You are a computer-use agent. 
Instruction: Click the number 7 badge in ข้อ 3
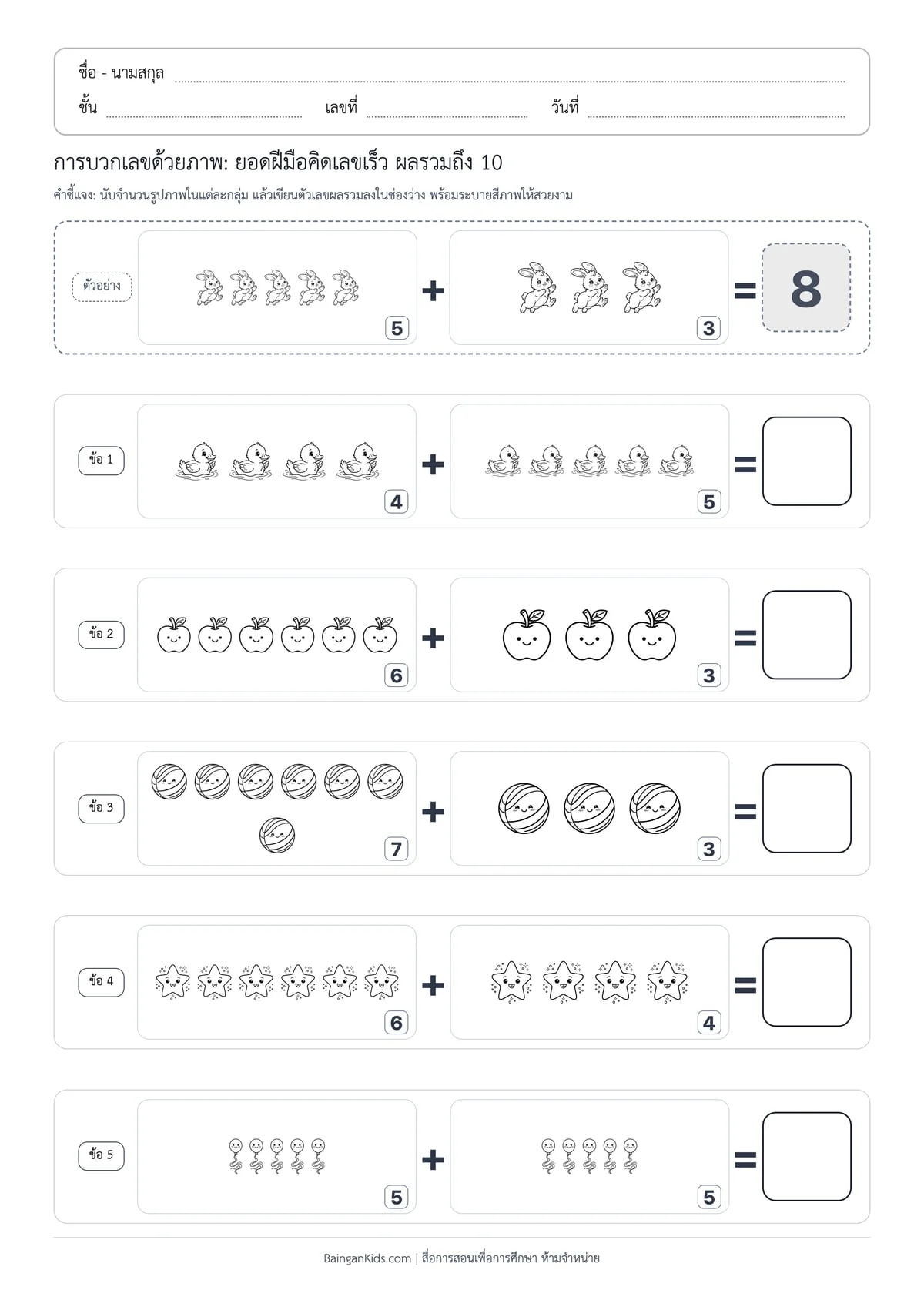[x=396, y=850]
